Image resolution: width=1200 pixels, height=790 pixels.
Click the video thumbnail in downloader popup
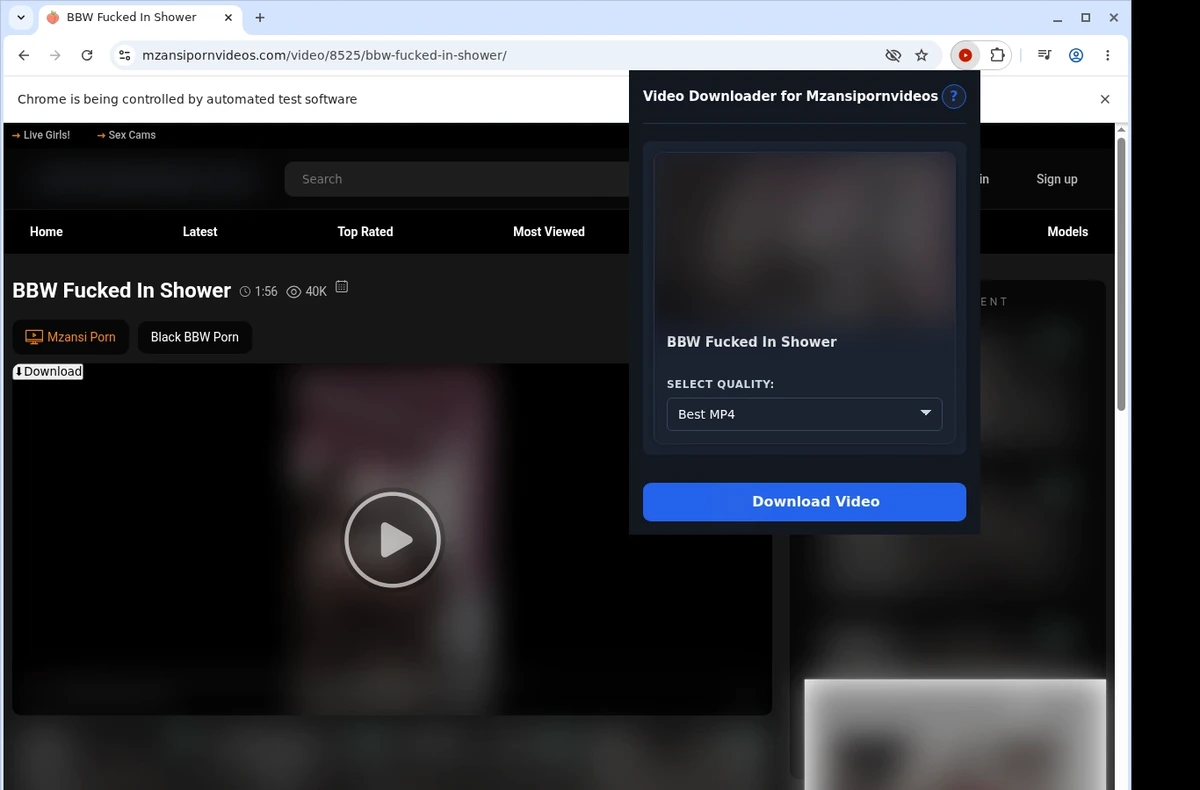tap(804, 238)
